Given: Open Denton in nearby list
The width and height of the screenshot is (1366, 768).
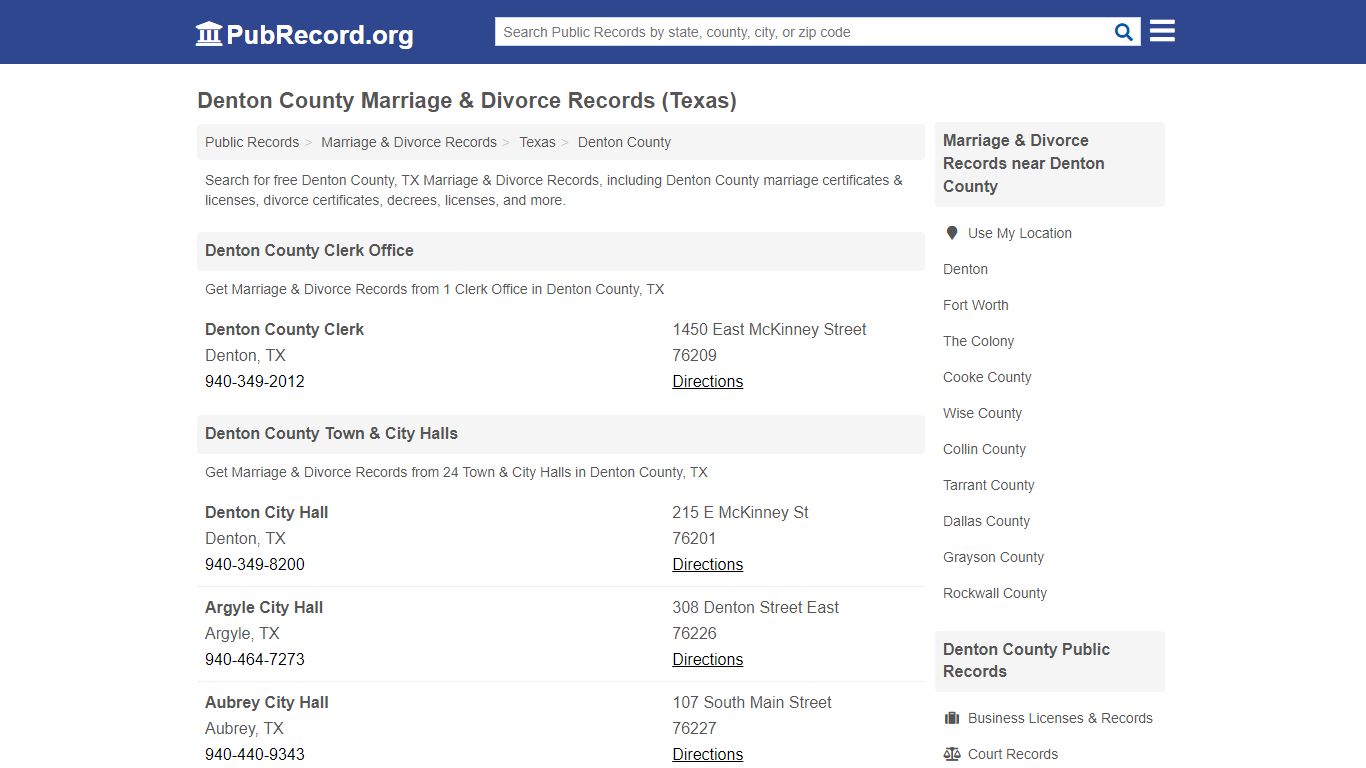Looking at the screenshot, I should click(965, 269).
